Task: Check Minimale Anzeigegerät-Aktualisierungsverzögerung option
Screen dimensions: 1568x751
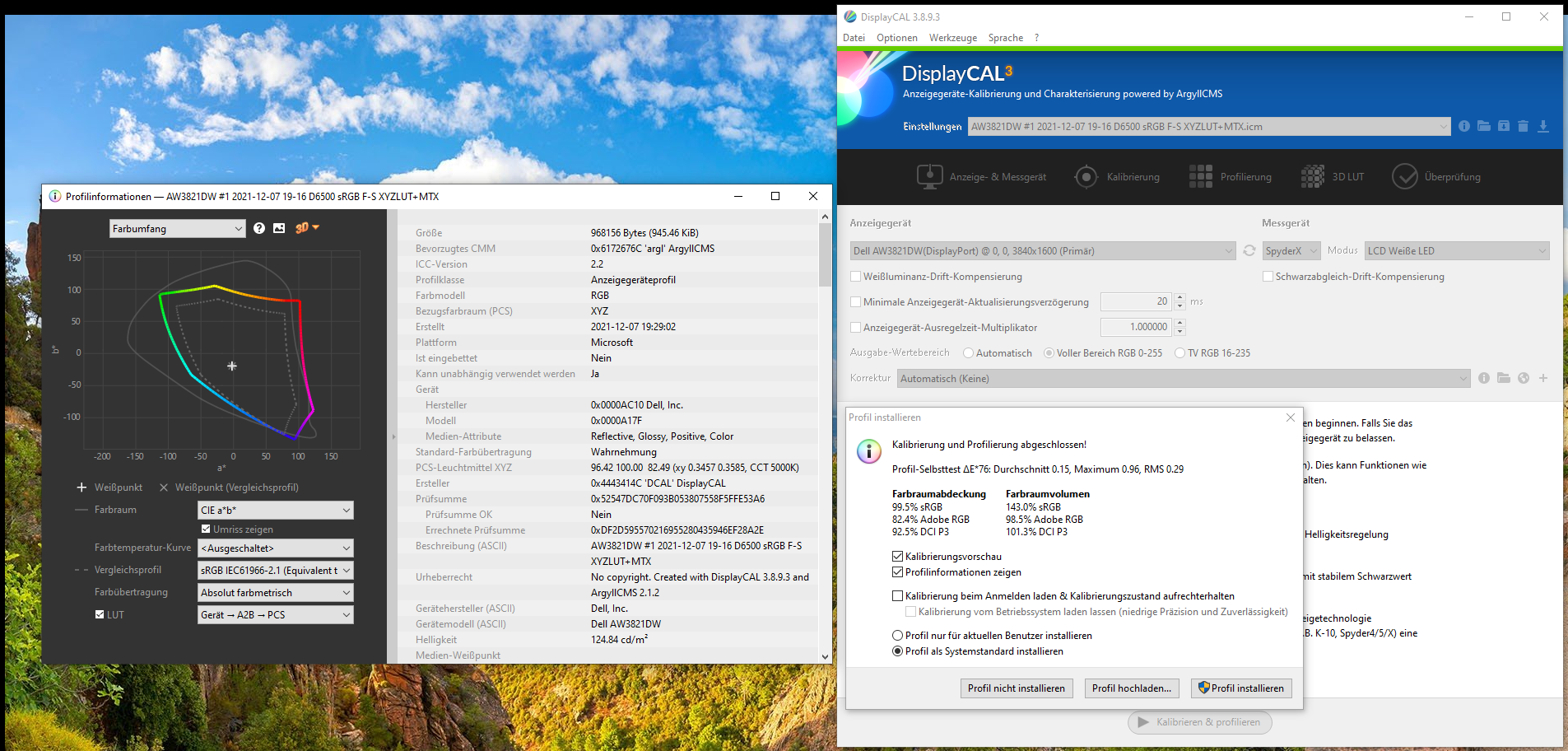Action: pyautogui.click(x=855, y=302)
